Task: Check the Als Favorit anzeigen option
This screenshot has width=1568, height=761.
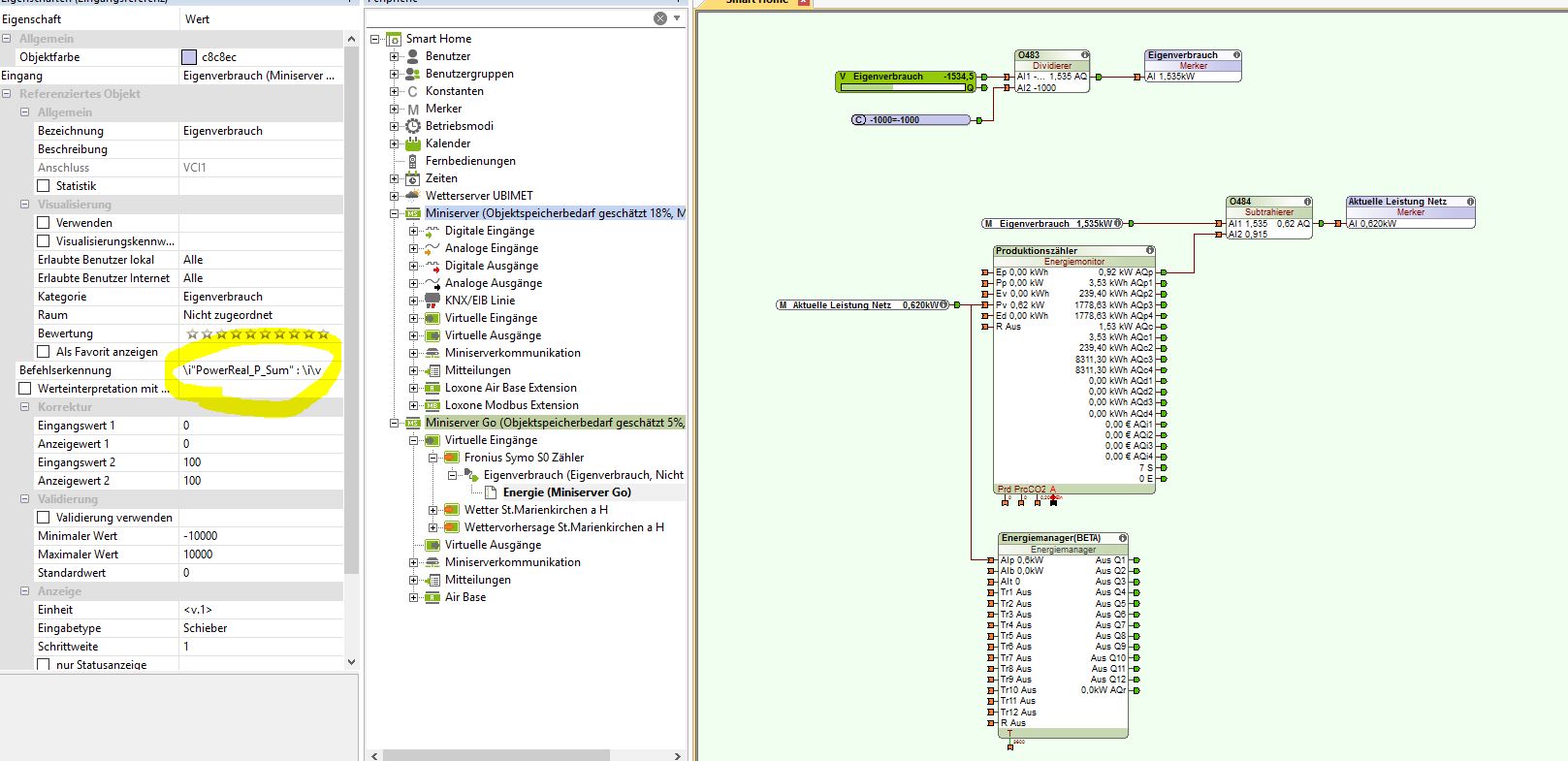Action: click(x=44, y=352)
